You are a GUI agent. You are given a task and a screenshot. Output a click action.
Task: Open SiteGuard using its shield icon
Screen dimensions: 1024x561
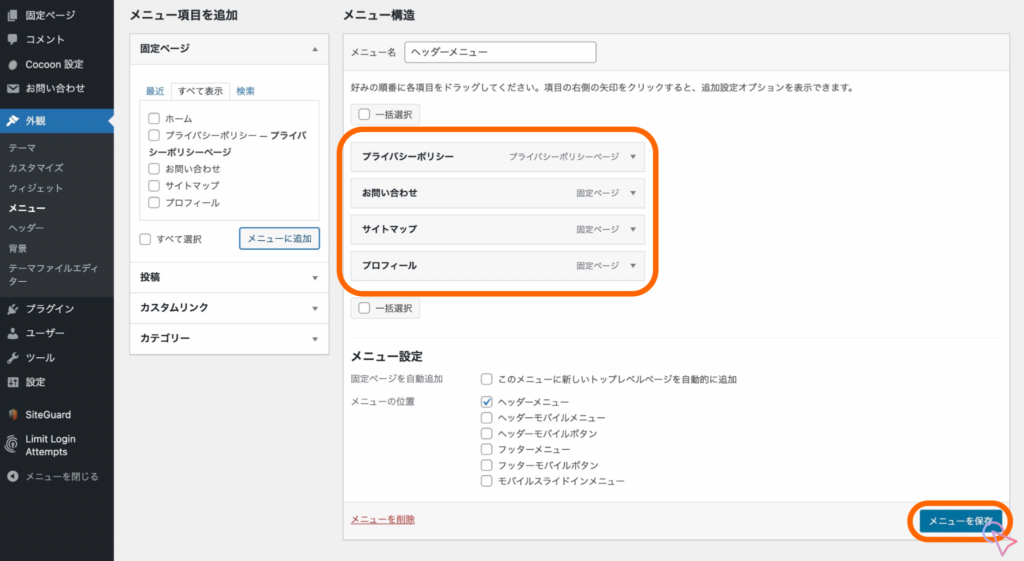(x=12, y=414)
